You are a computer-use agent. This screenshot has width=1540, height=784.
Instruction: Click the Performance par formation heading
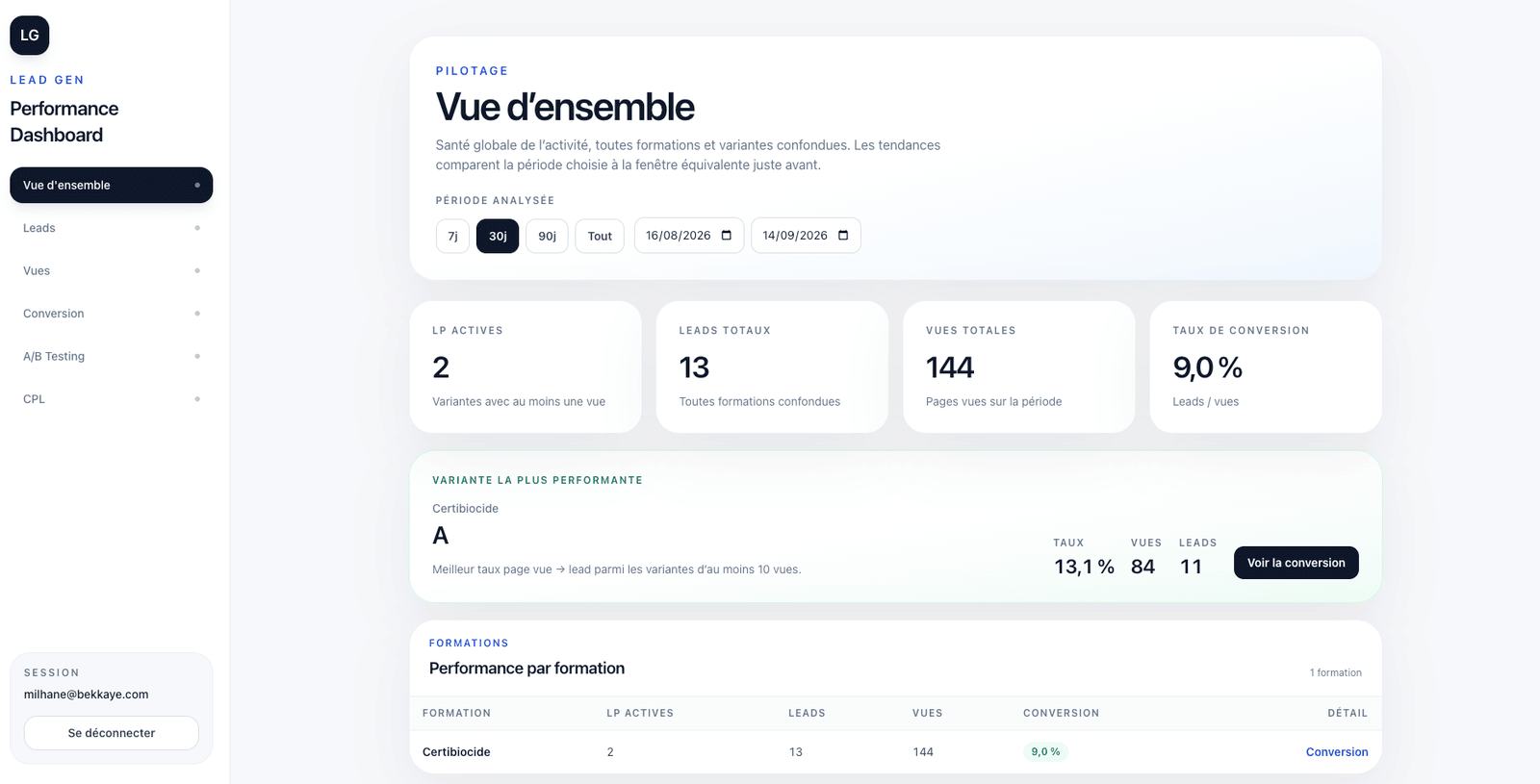pos(526,669)
